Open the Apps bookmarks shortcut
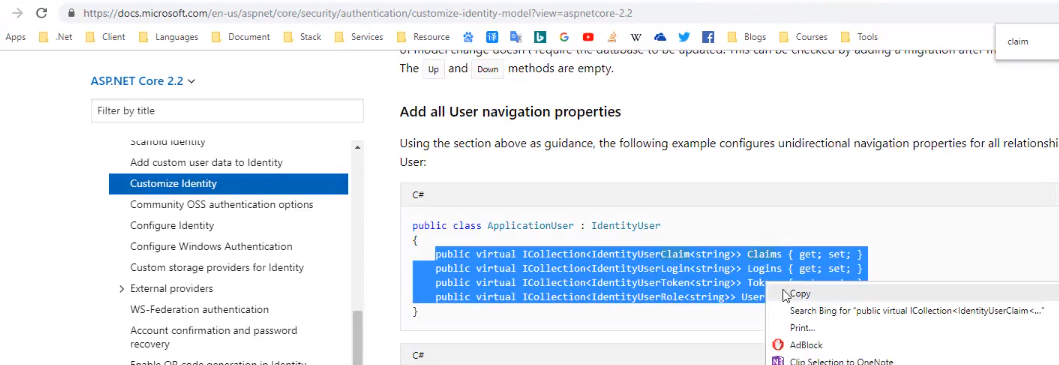The image size is (1059, 365). [16, 37]
